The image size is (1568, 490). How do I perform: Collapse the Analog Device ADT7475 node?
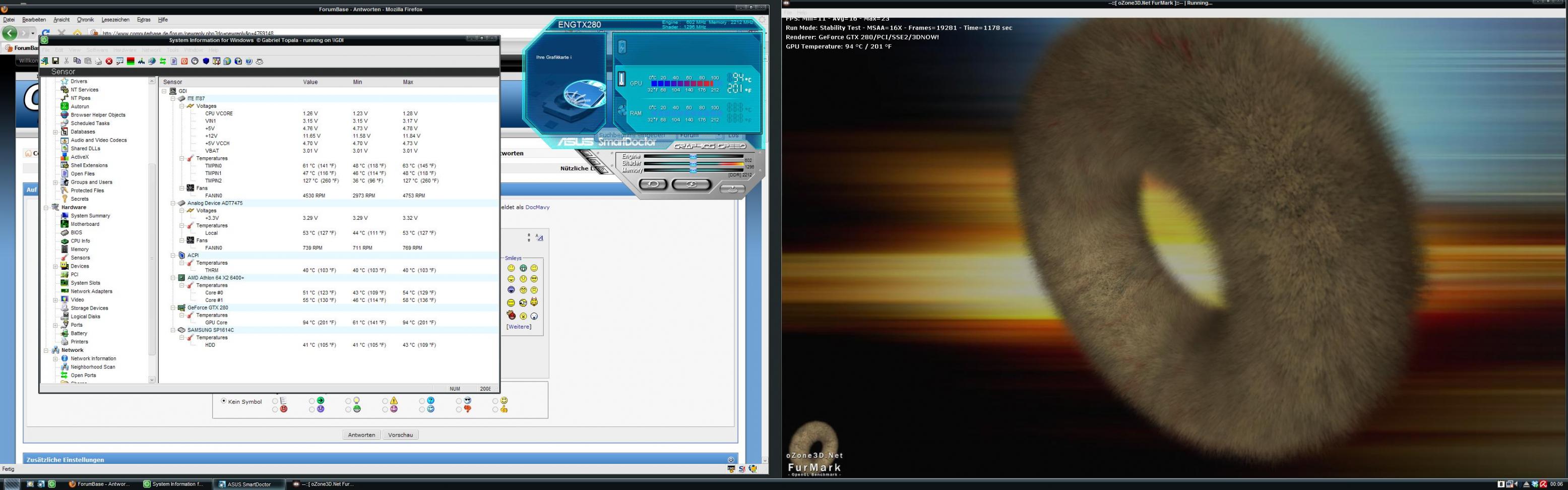(x=173, y=203)
